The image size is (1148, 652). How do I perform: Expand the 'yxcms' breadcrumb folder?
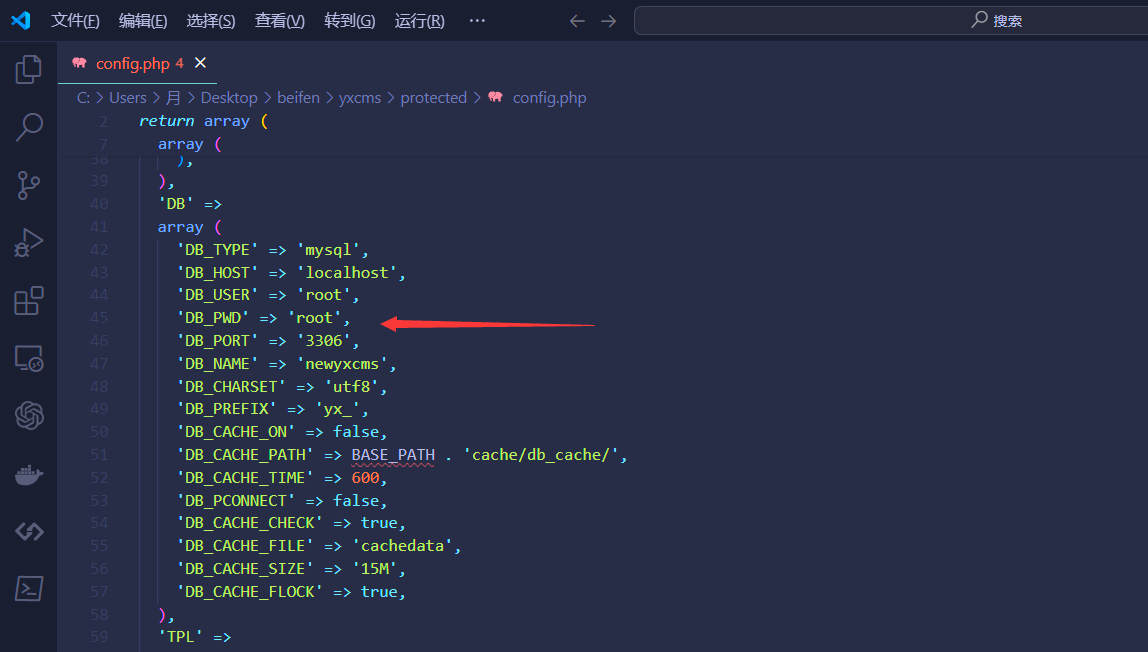(360, 98)
